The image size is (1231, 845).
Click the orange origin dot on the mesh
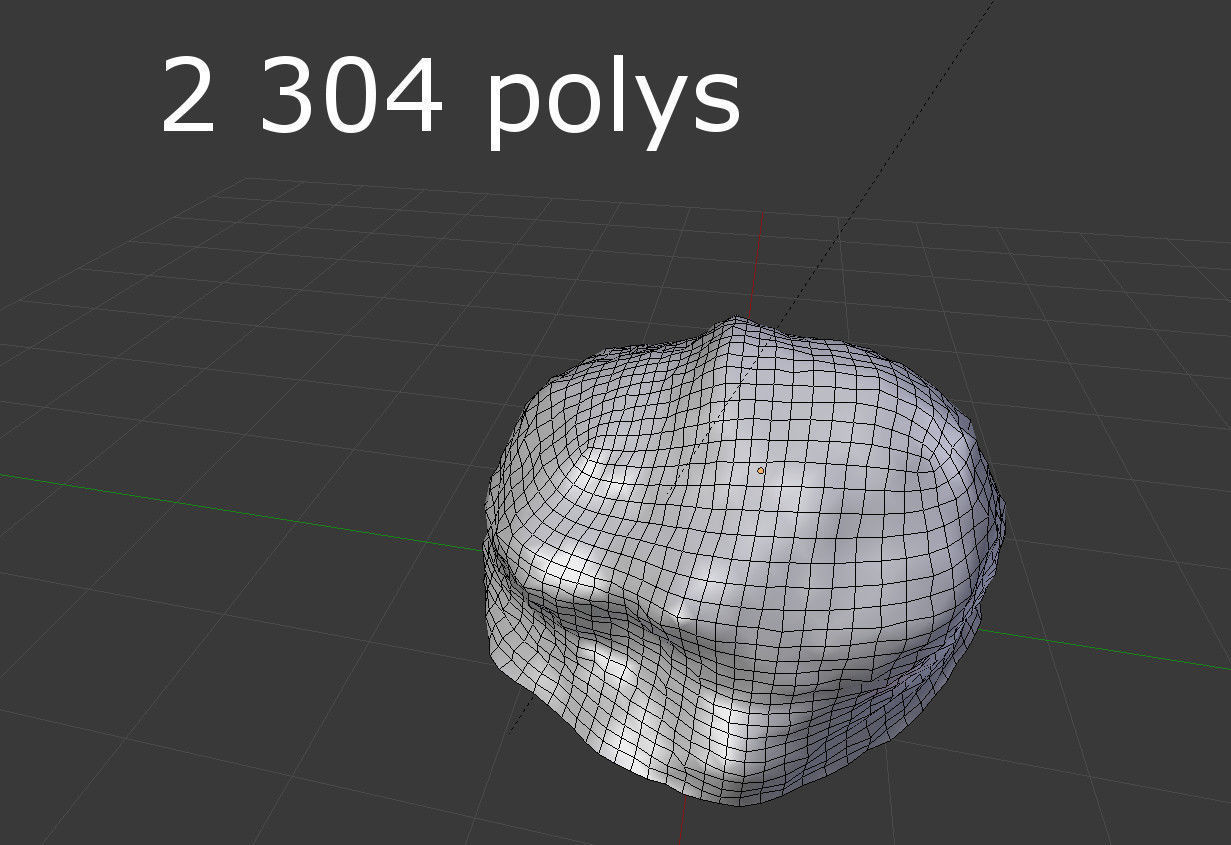761,470
